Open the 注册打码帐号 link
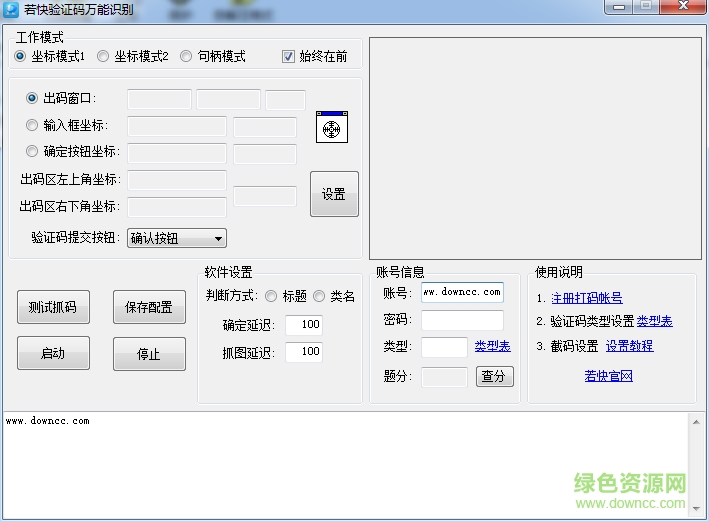 pos(586,298)
